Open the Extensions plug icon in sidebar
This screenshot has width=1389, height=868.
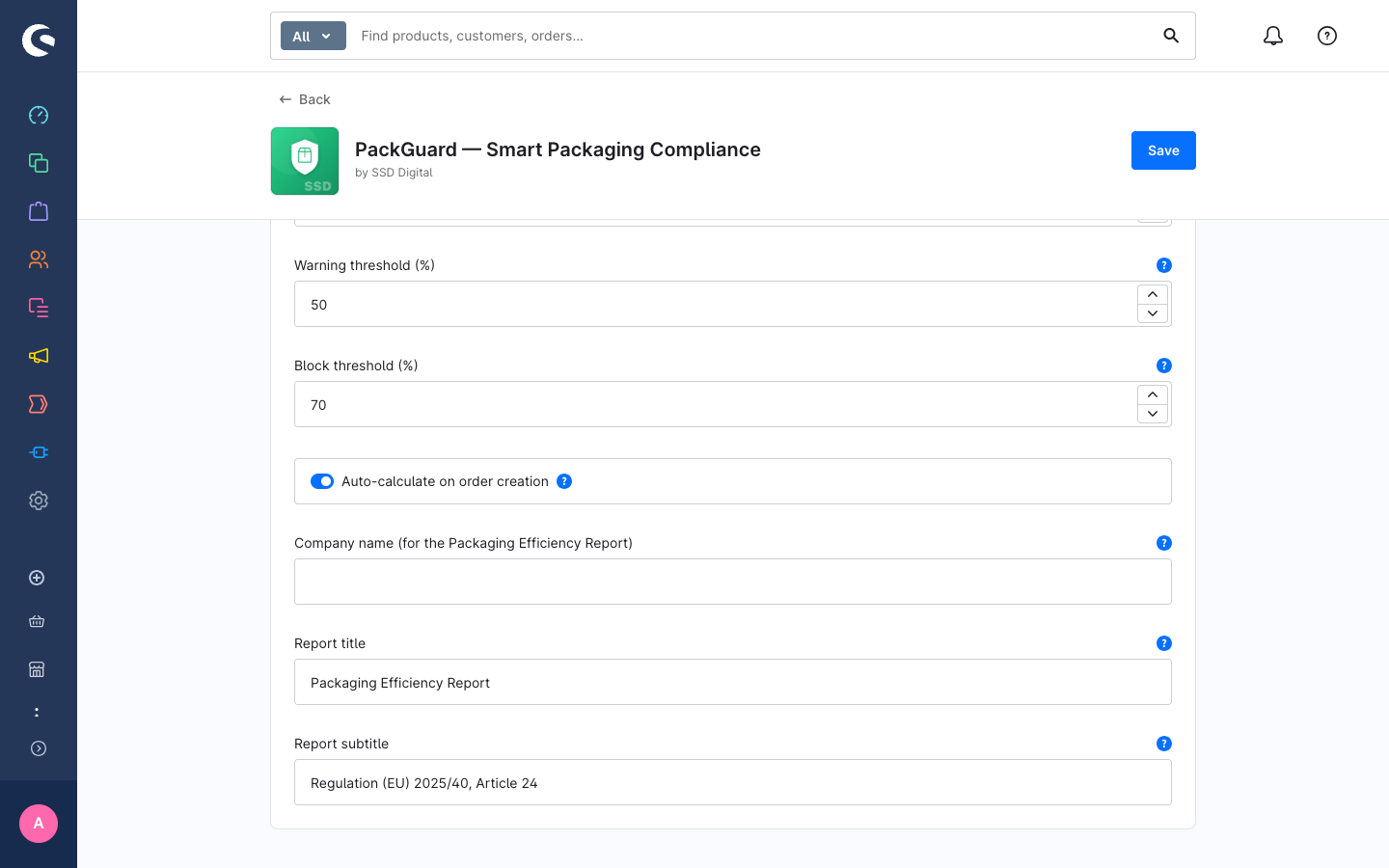point(39,452)
